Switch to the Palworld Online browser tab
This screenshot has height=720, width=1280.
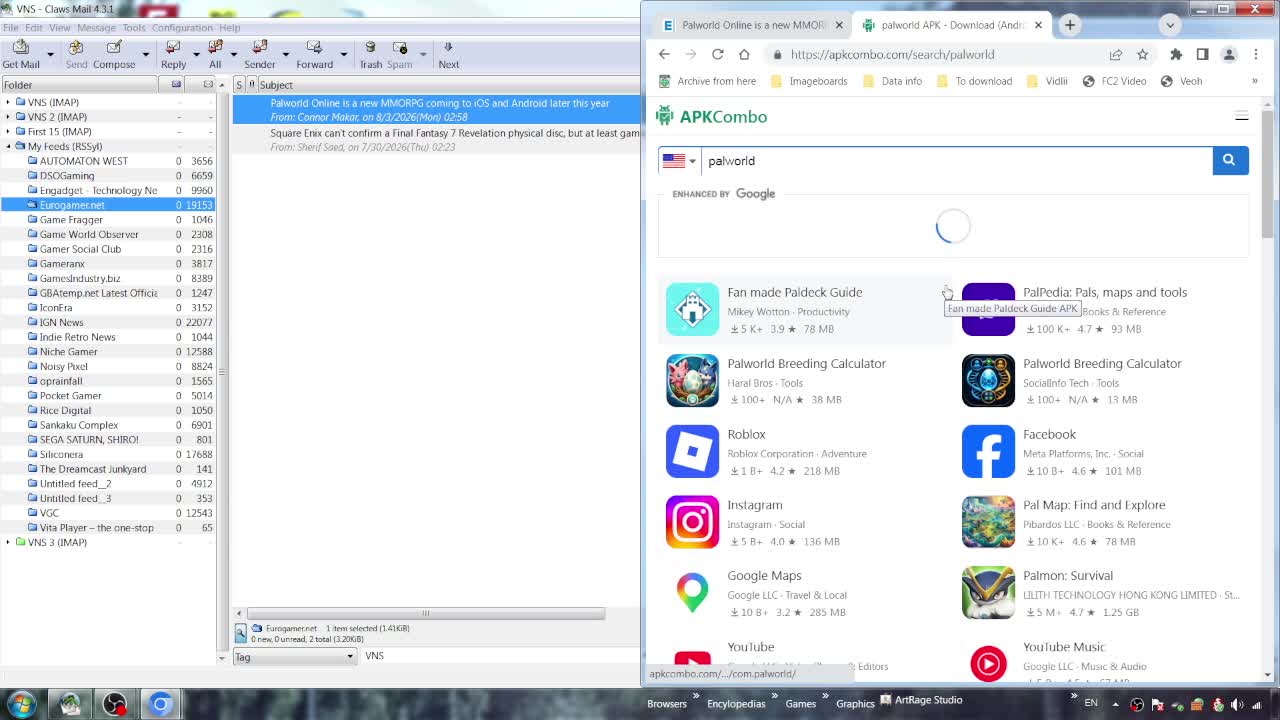pos(753,25)
